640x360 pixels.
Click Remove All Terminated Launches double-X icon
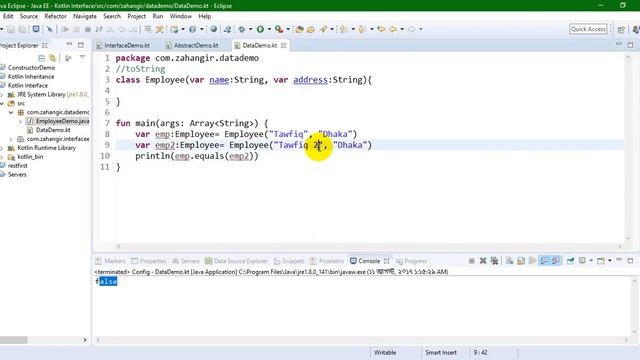coord(494,260)
